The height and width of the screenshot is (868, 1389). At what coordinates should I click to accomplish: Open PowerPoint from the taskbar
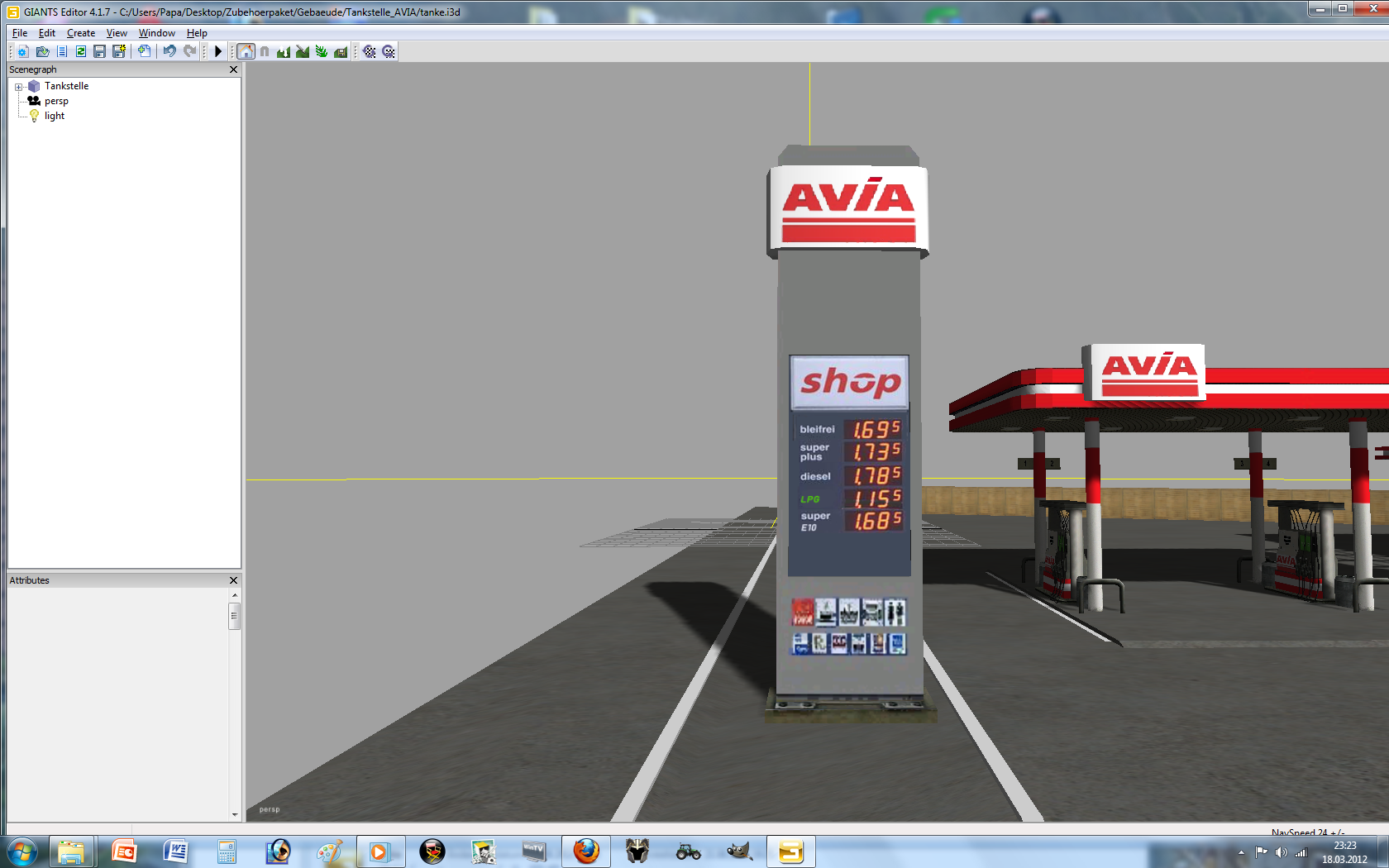tap(124, 851)
